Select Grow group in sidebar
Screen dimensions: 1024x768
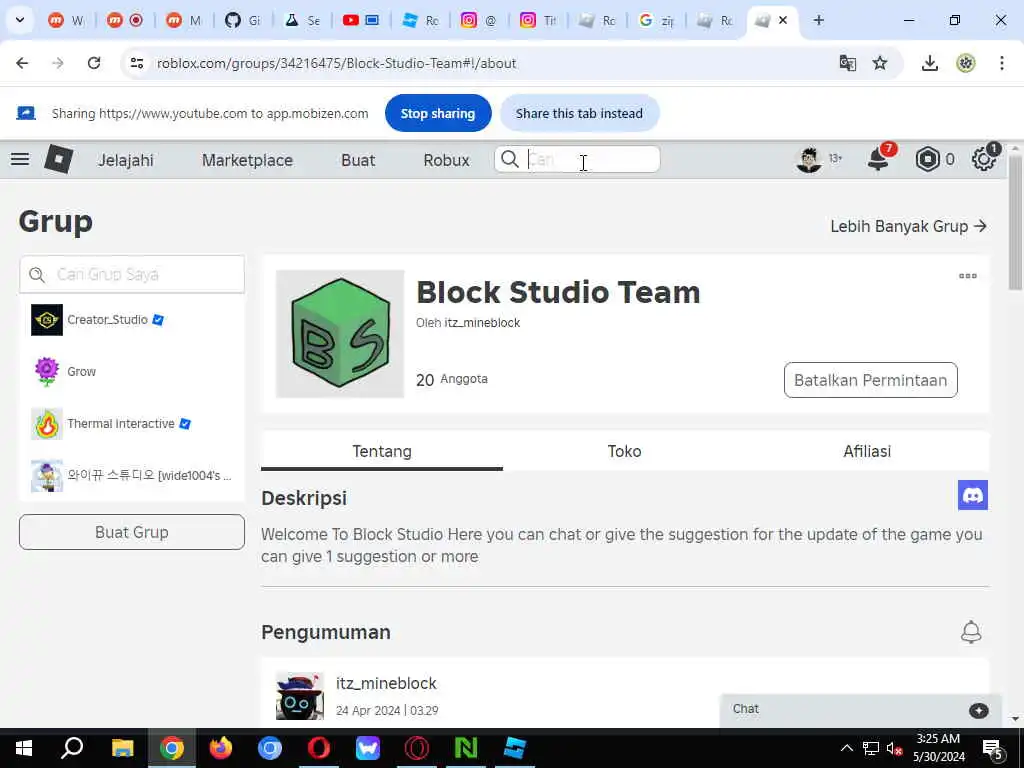[132, 372]
